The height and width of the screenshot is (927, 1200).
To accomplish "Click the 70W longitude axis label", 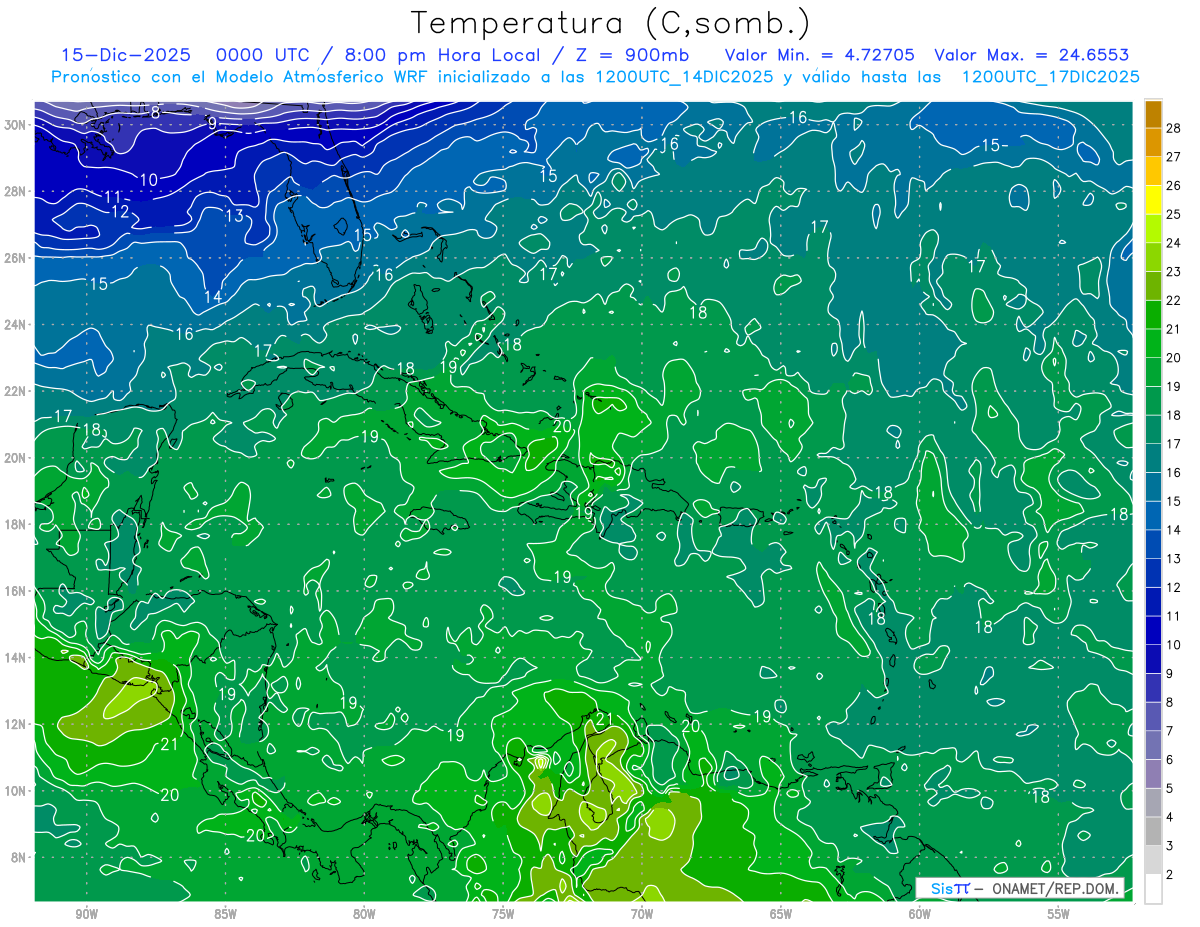I will click(642, 914).
